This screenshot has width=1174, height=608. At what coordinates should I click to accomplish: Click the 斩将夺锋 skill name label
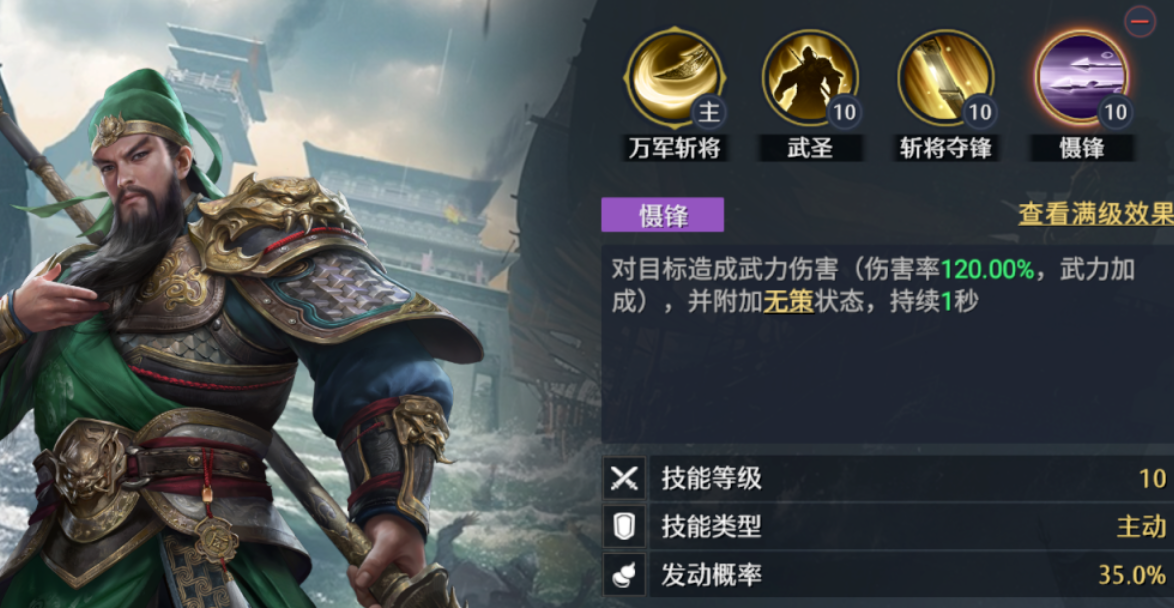(946, 148)
